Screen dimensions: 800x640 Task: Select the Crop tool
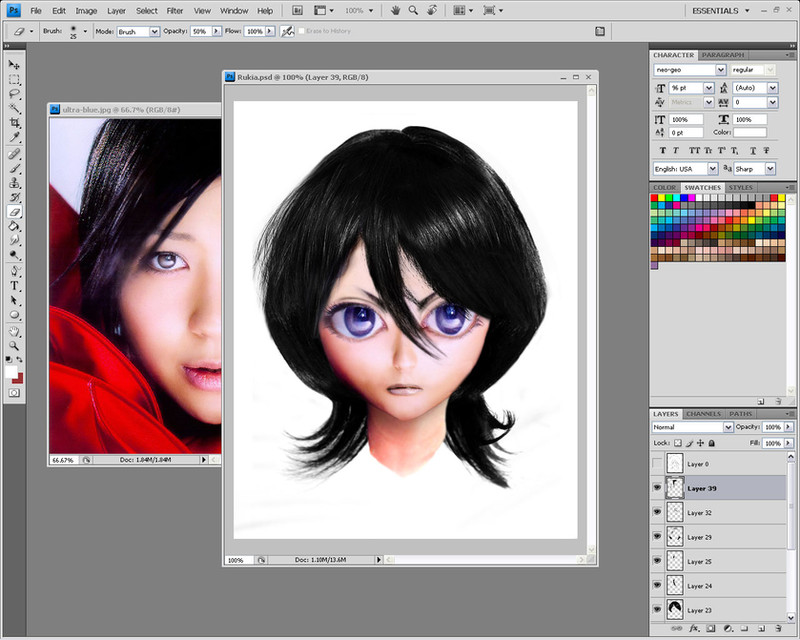[14, 123]
